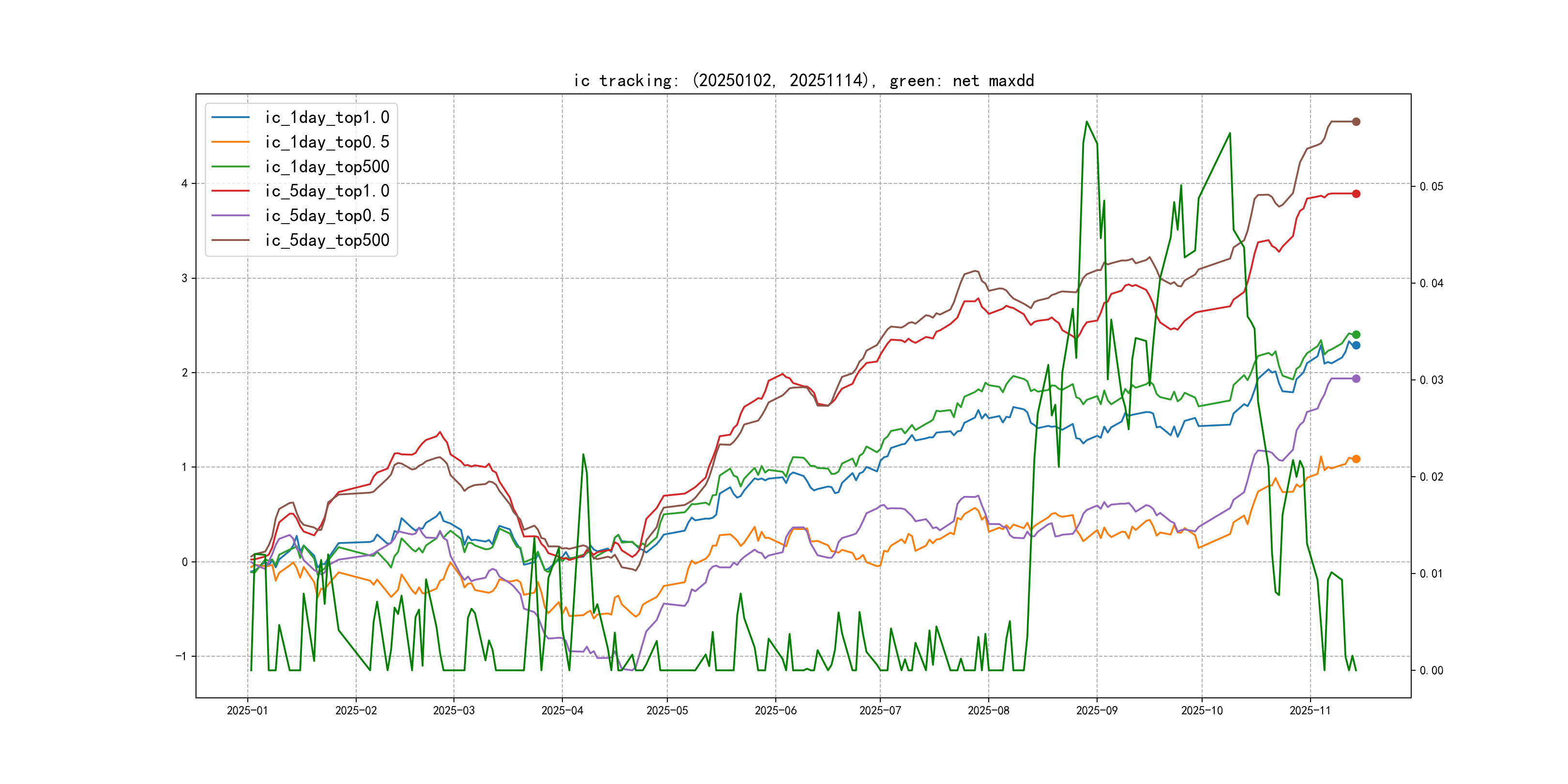Click the red legend line sample
The height and width of the screenshot is (784, 1568).
click(x=230, y=191)
